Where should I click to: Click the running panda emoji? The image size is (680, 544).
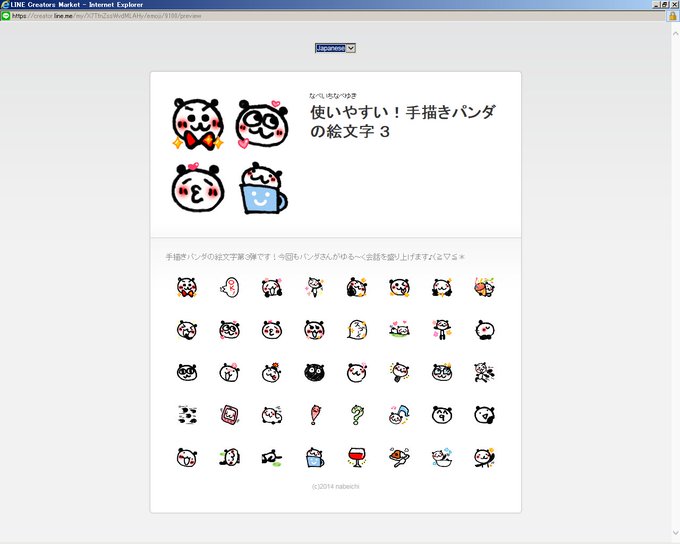click(x=484, y=372)
